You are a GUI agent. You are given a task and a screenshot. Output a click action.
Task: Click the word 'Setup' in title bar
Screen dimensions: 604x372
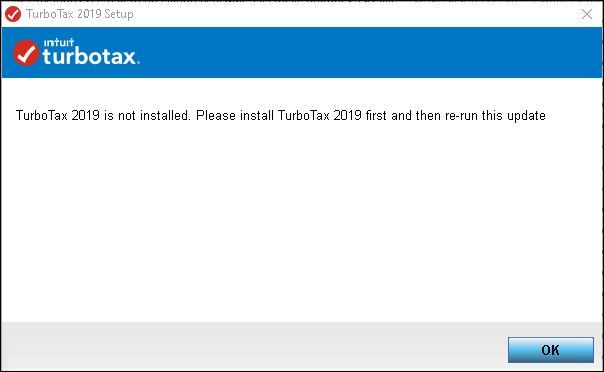pos(119,14)
